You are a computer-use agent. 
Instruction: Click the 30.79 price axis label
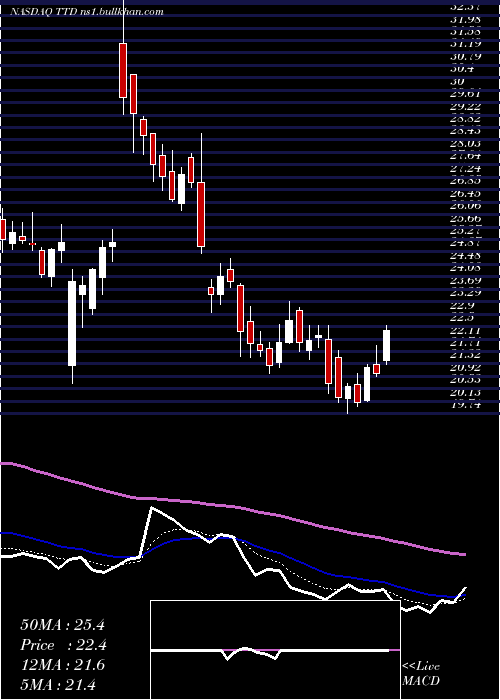tap(465, 57)
